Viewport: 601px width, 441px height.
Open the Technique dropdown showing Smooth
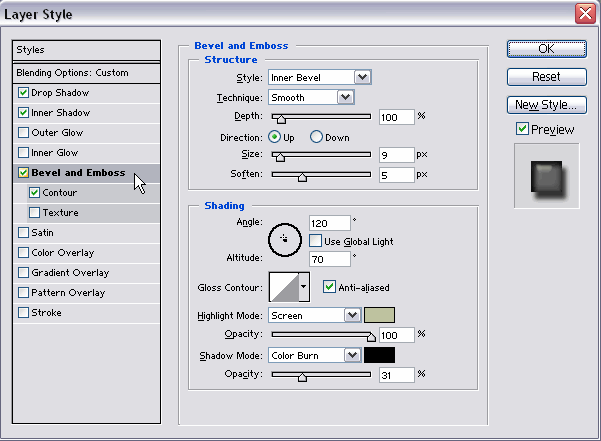point(311,97)
